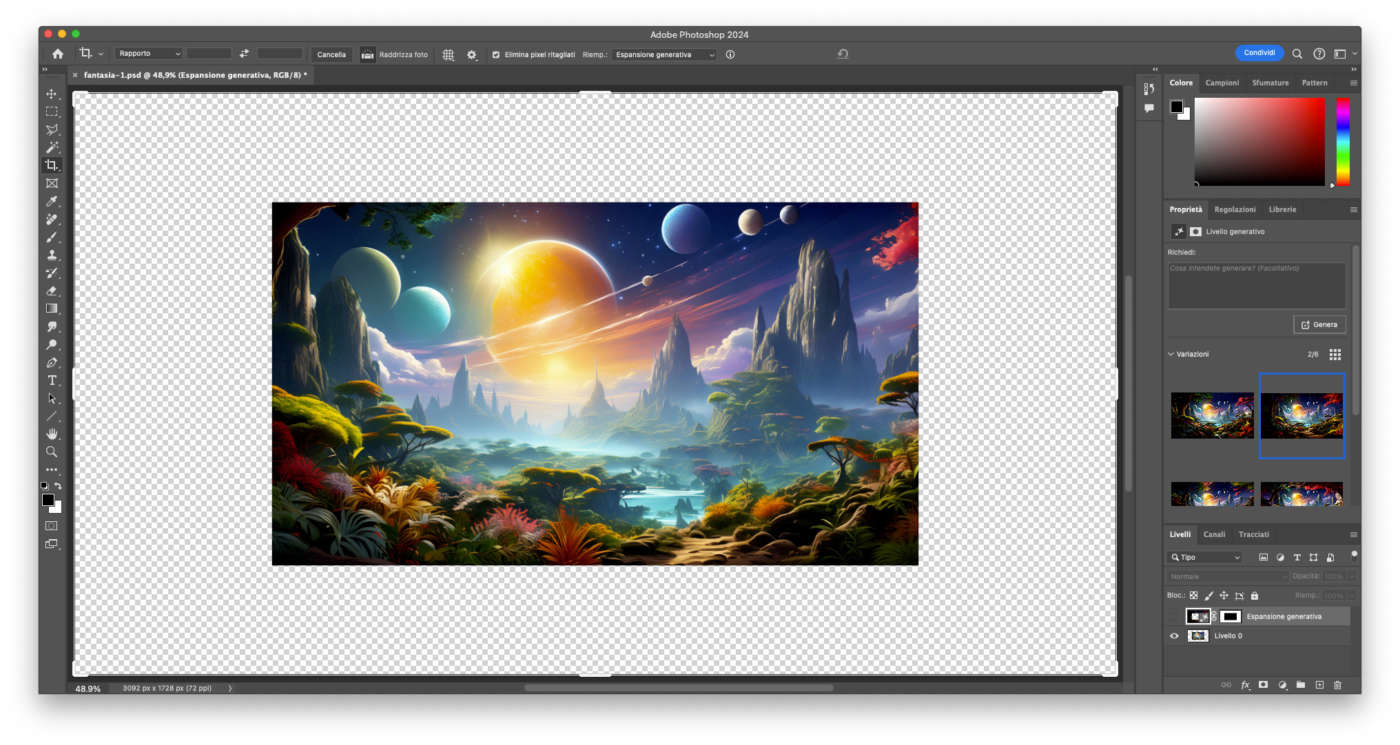Viewport: 1400px width, 745px height.
Task: Open the Screen Mode switcher
Action: pos(52,544)
